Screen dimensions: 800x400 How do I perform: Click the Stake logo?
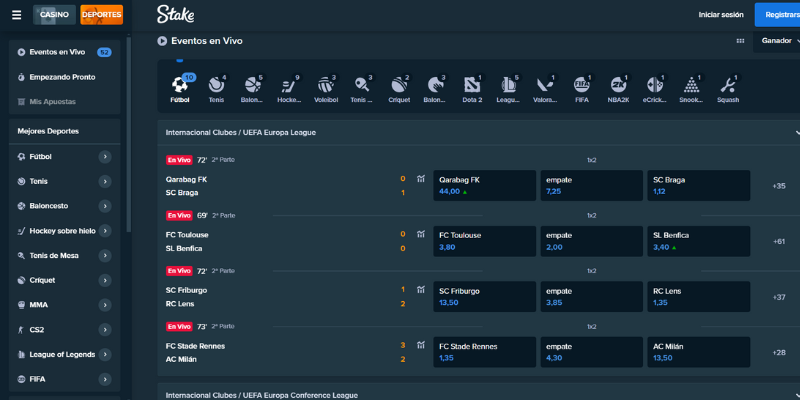(x=176, y=14)
